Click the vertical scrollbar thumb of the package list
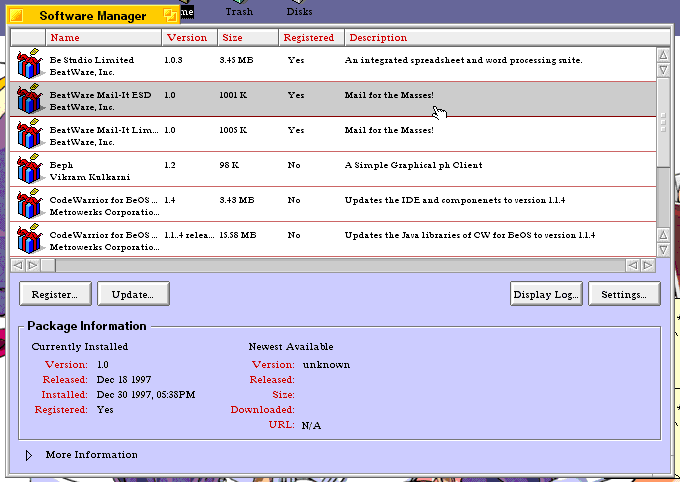This screenshot has height=482, width=680. pyautogui.click(x=663, y=122)
